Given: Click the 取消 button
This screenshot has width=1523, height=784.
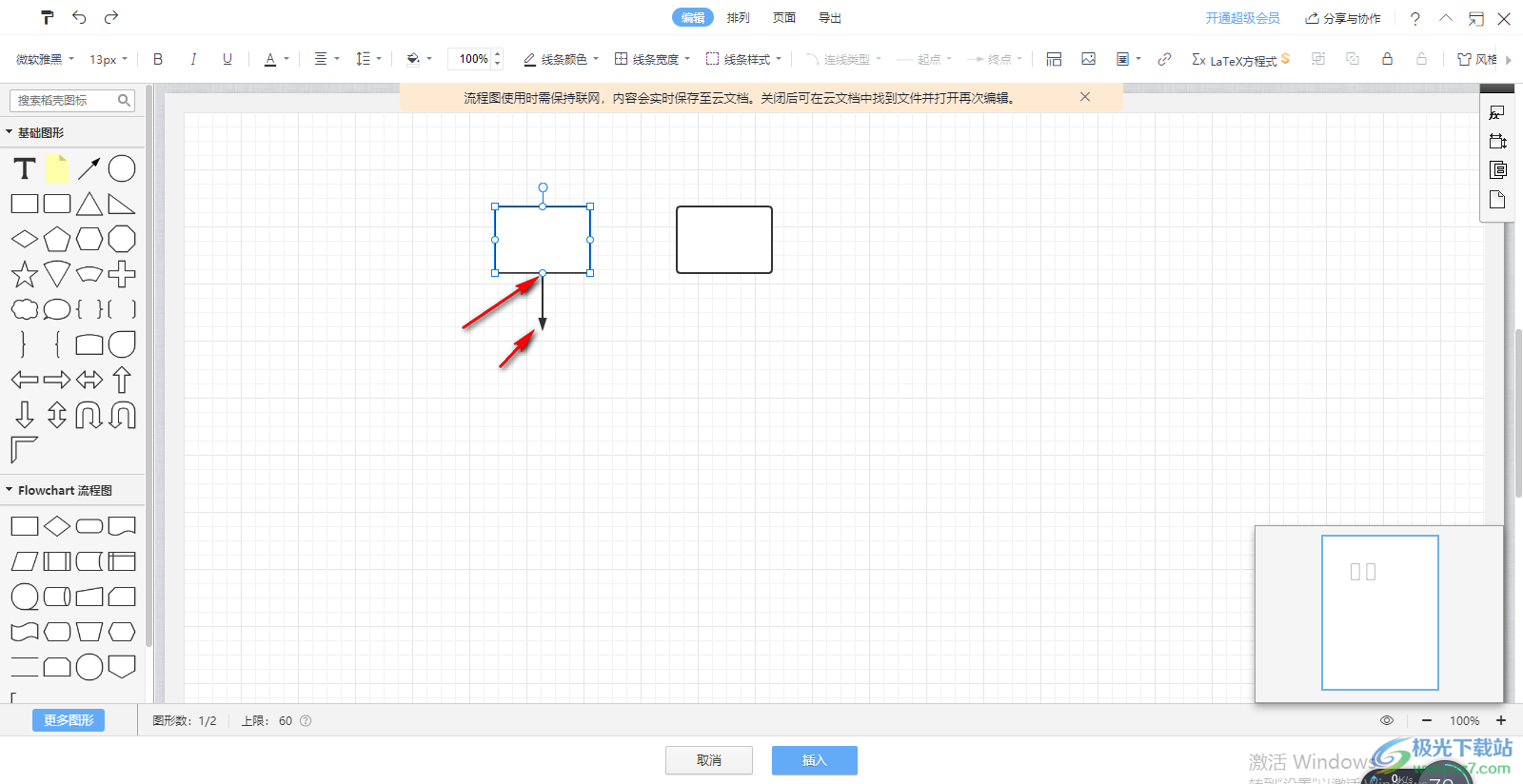Looking at the screenshot, I should (709, 760).
